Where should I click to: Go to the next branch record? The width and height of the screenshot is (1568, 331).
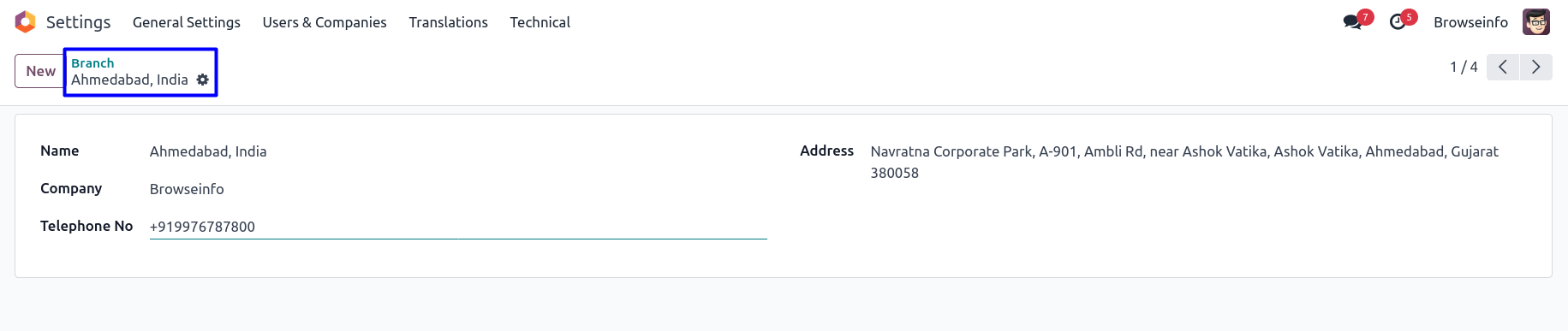pyautogui.click(x=1536, y=67)
